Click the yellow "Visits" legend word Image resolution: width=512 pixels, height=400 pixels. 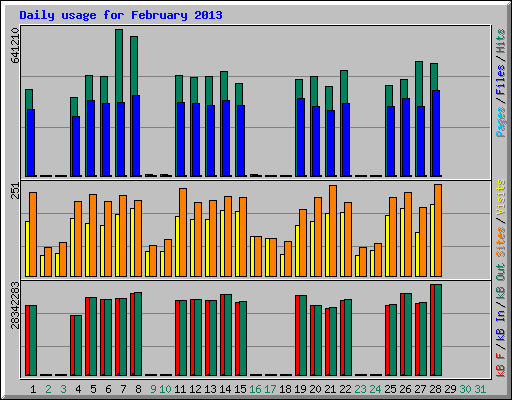[x=501, y=198]
